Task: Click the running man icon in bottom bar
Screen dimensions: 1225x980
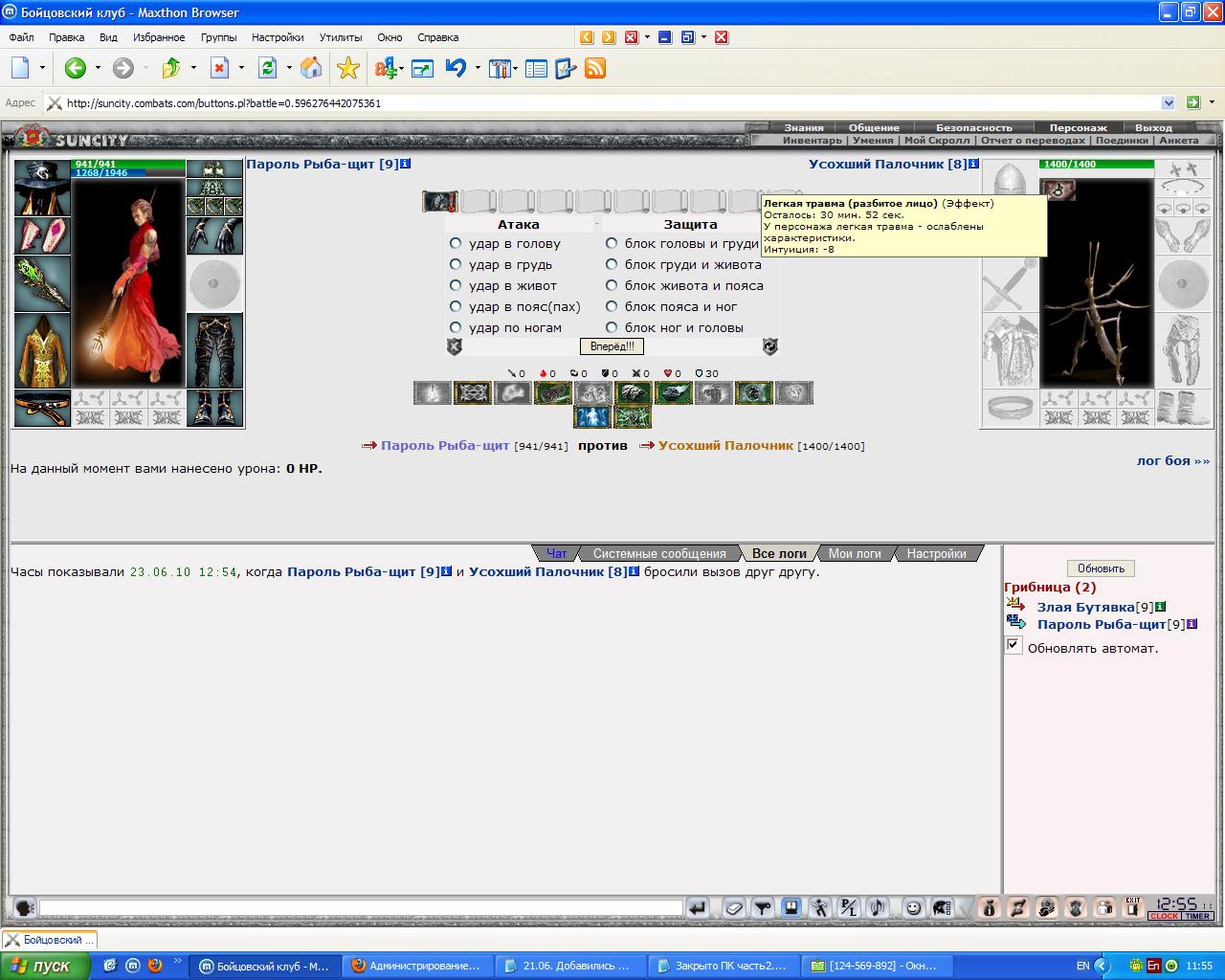Action: coord(819,907)
